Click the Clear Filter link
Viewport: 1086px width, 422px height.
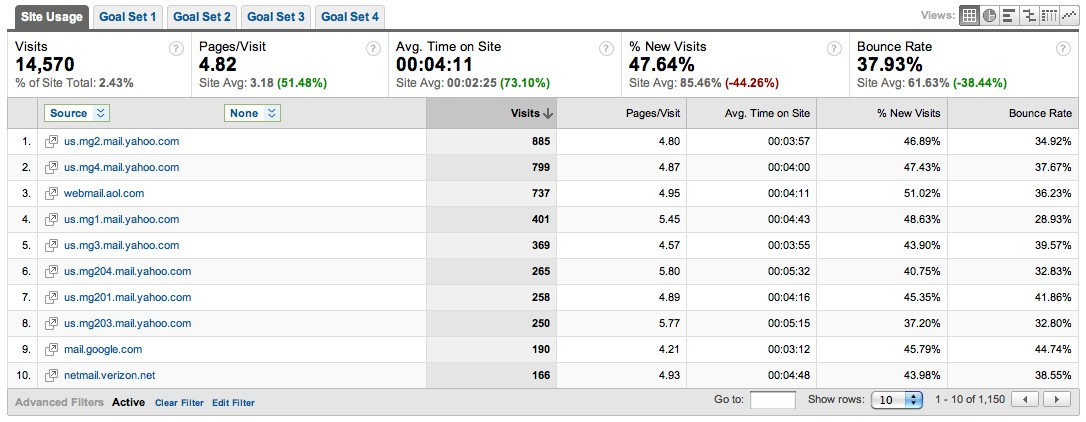coord(179,403)
